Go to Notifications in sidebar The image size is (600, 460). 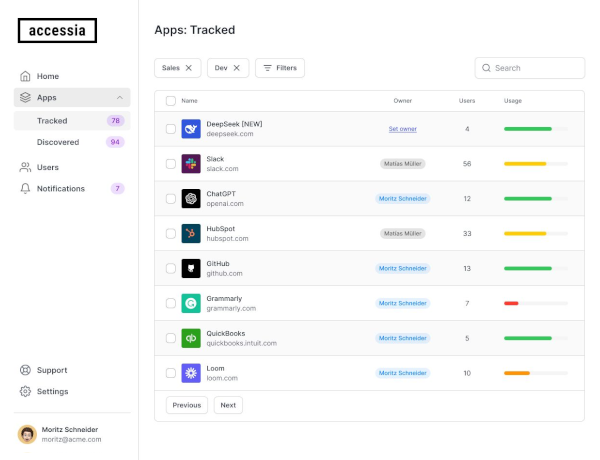pyautogui.click(x=61, y=189)
